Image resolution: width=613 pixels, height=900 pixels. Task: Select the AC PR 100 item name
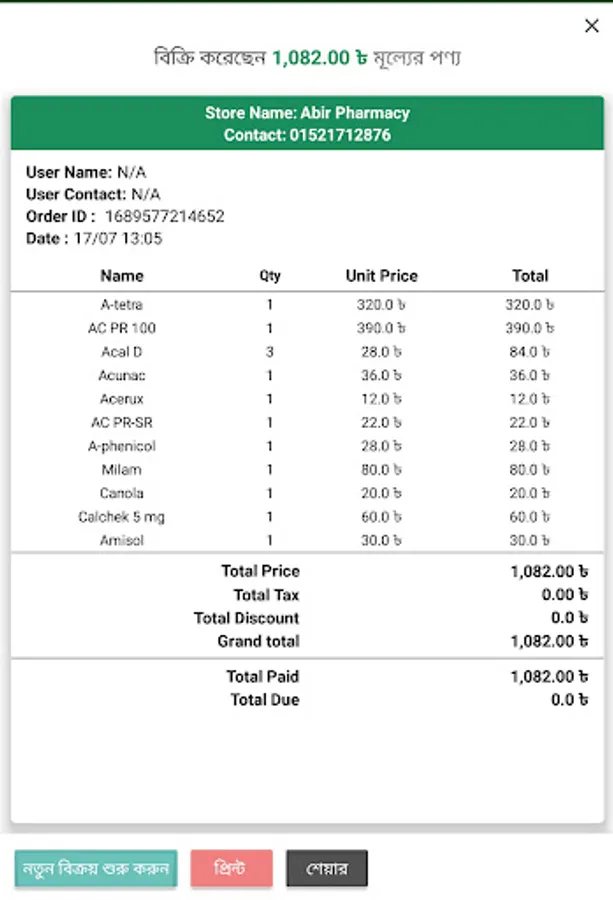[122, 328]
